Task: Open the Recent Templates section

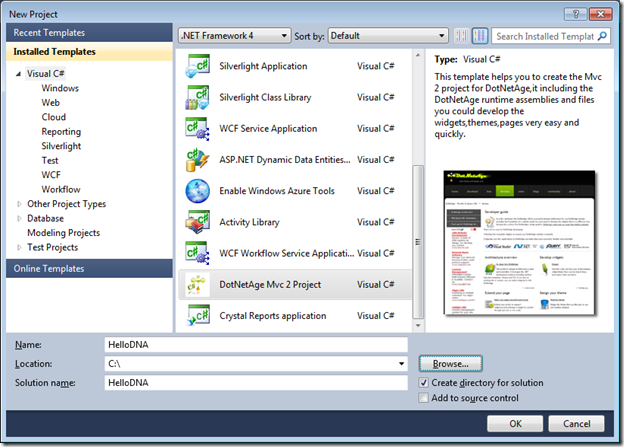Action: [90, 33]
